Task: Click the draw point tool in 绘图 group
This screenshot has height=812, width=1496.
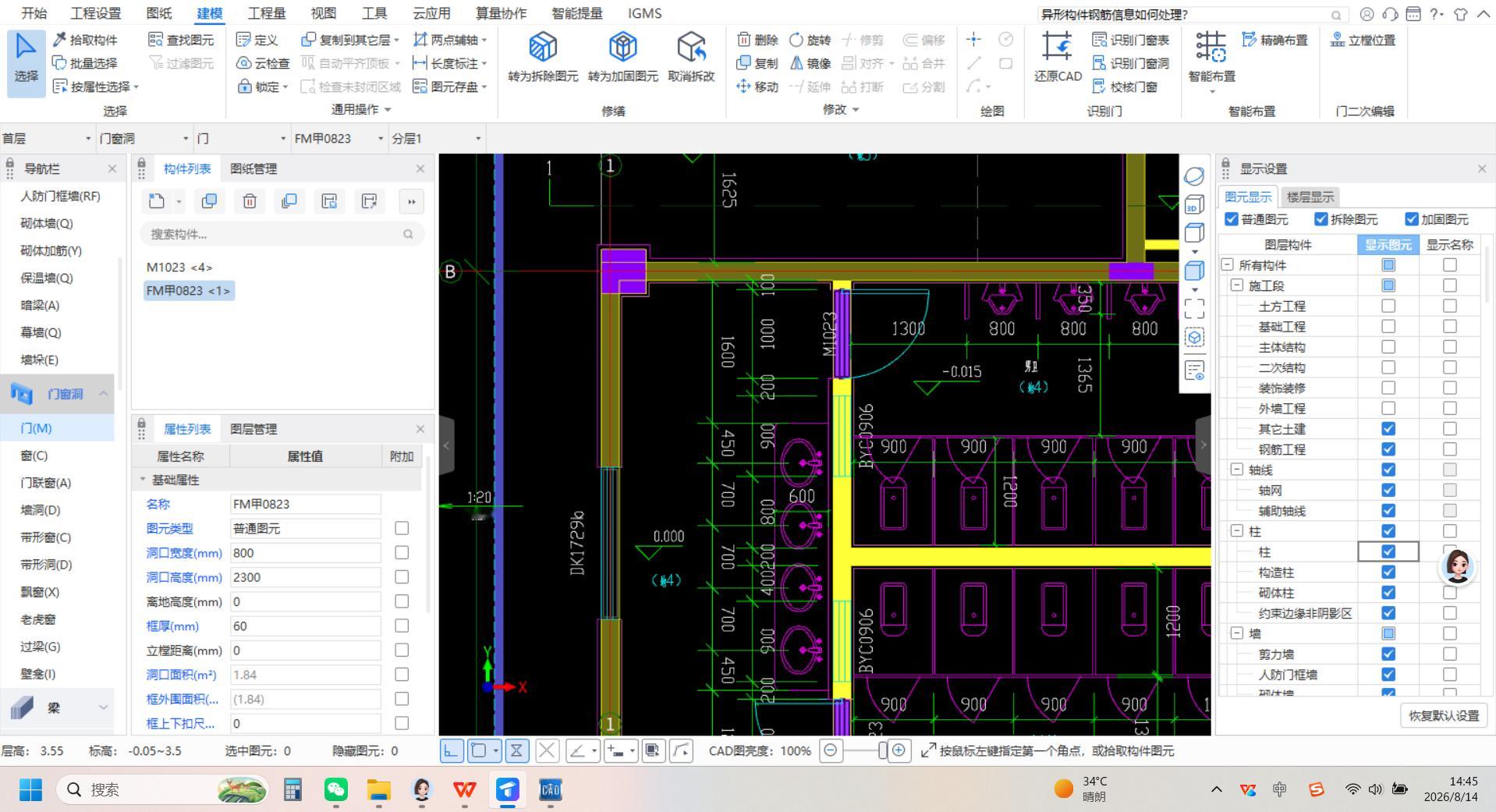Action: tap(974, 40)
